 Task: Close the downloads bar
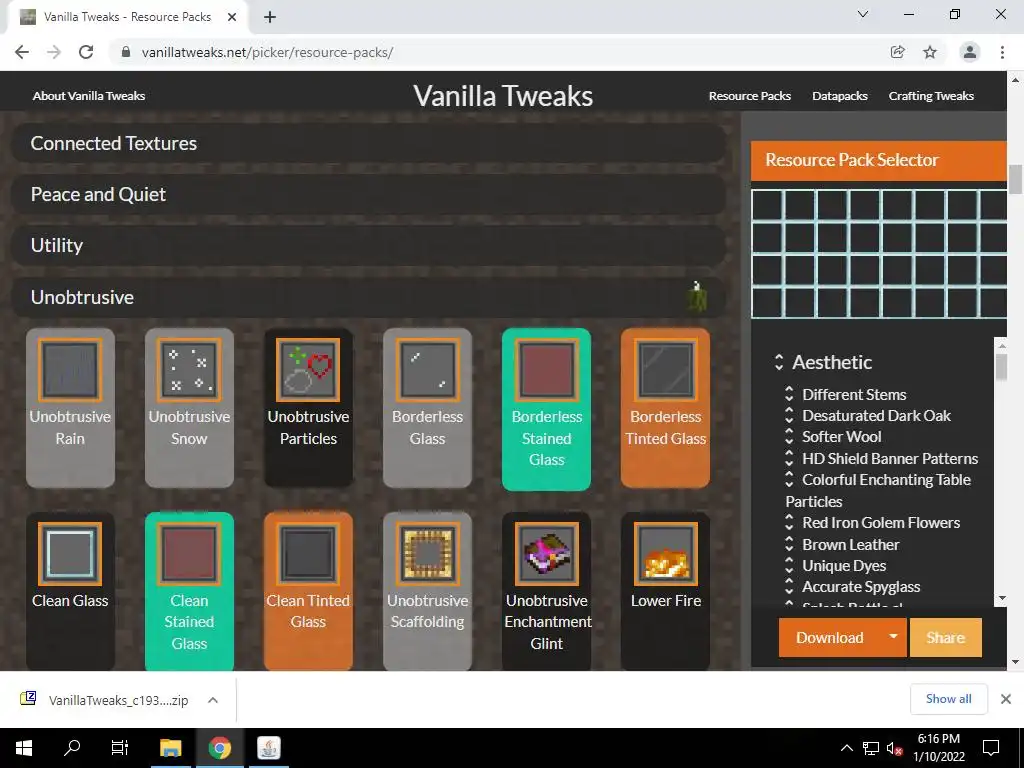(1006, 699)
